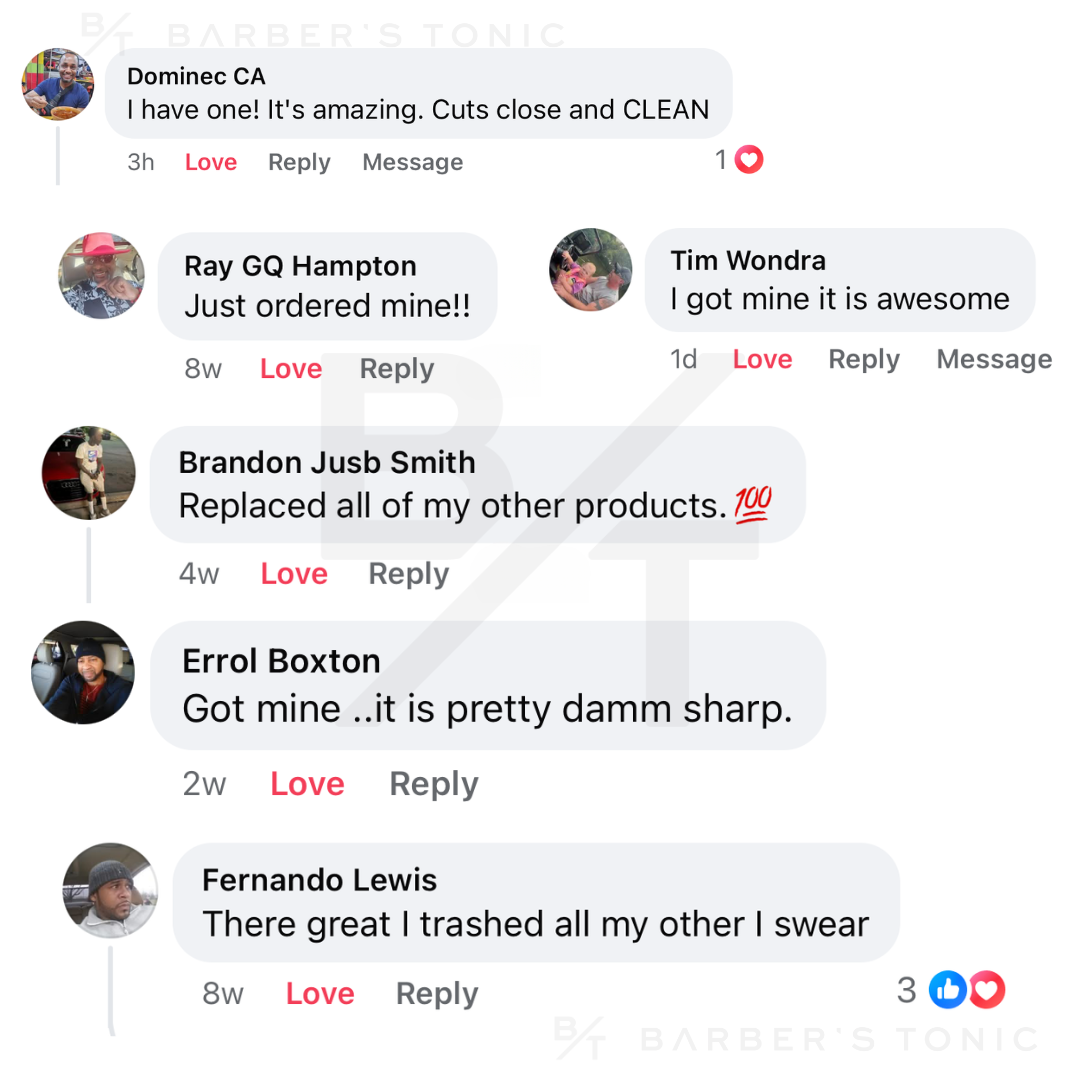Open the Errol Boxton name link
Screen dimensions: 1080x1080
[281, 661]
